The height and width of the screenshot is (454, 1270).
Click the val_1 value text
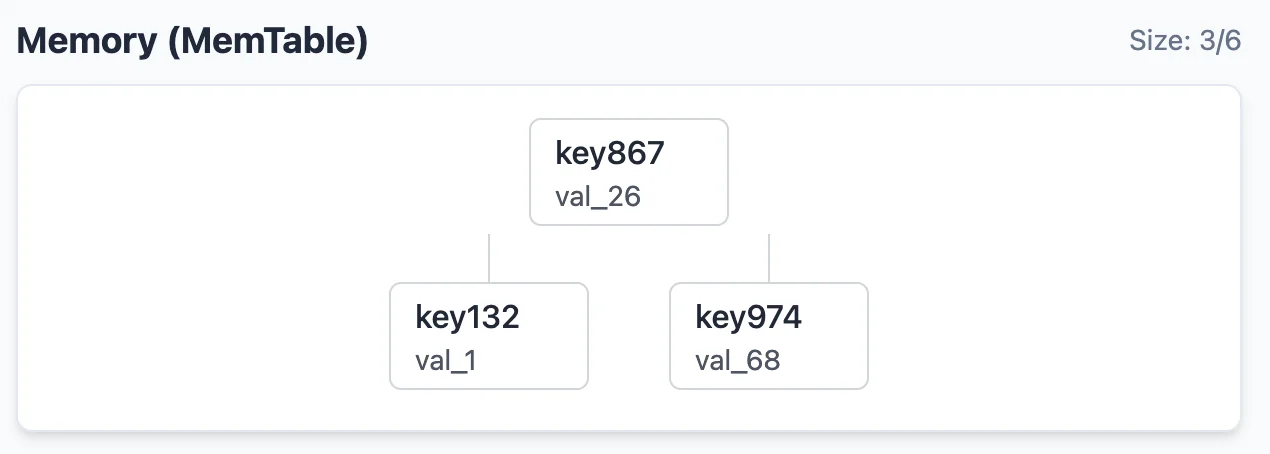[x=446, y=360]
